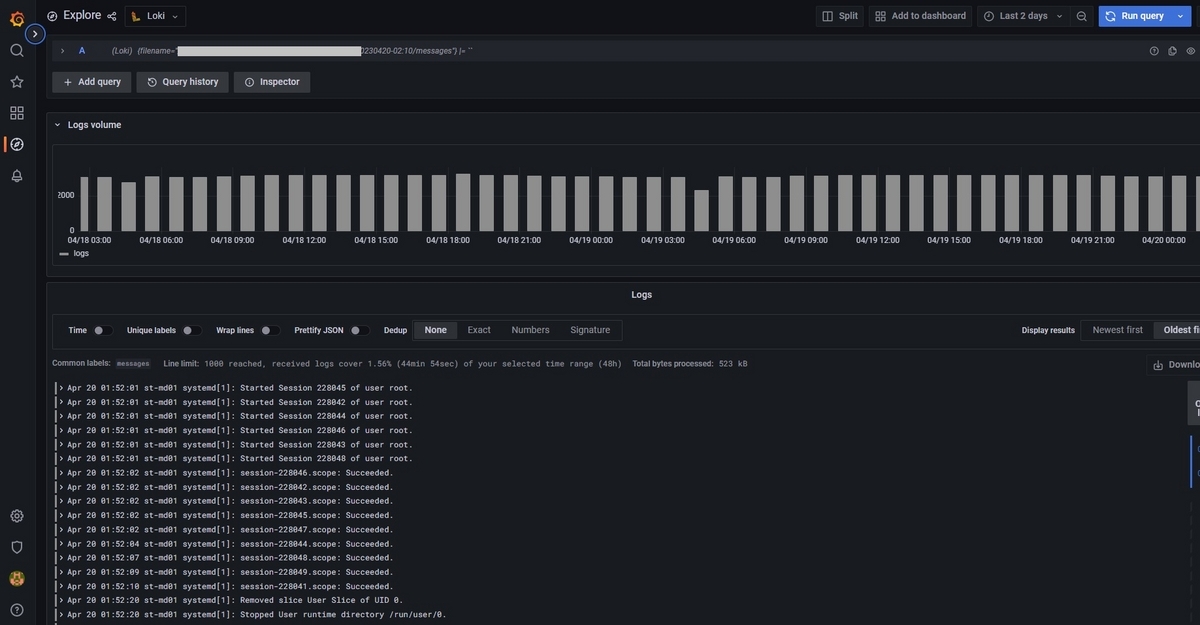This screenshot has width=1200, height=625.
Task: Select Newest first display order
Action: point(1117,330)
